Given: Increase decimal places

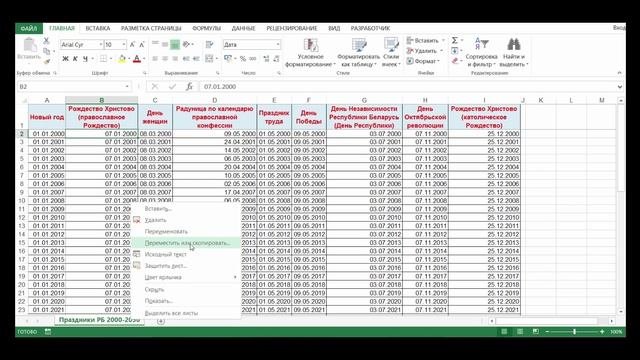Looking at the screenshot, I should tap(266, 59).
